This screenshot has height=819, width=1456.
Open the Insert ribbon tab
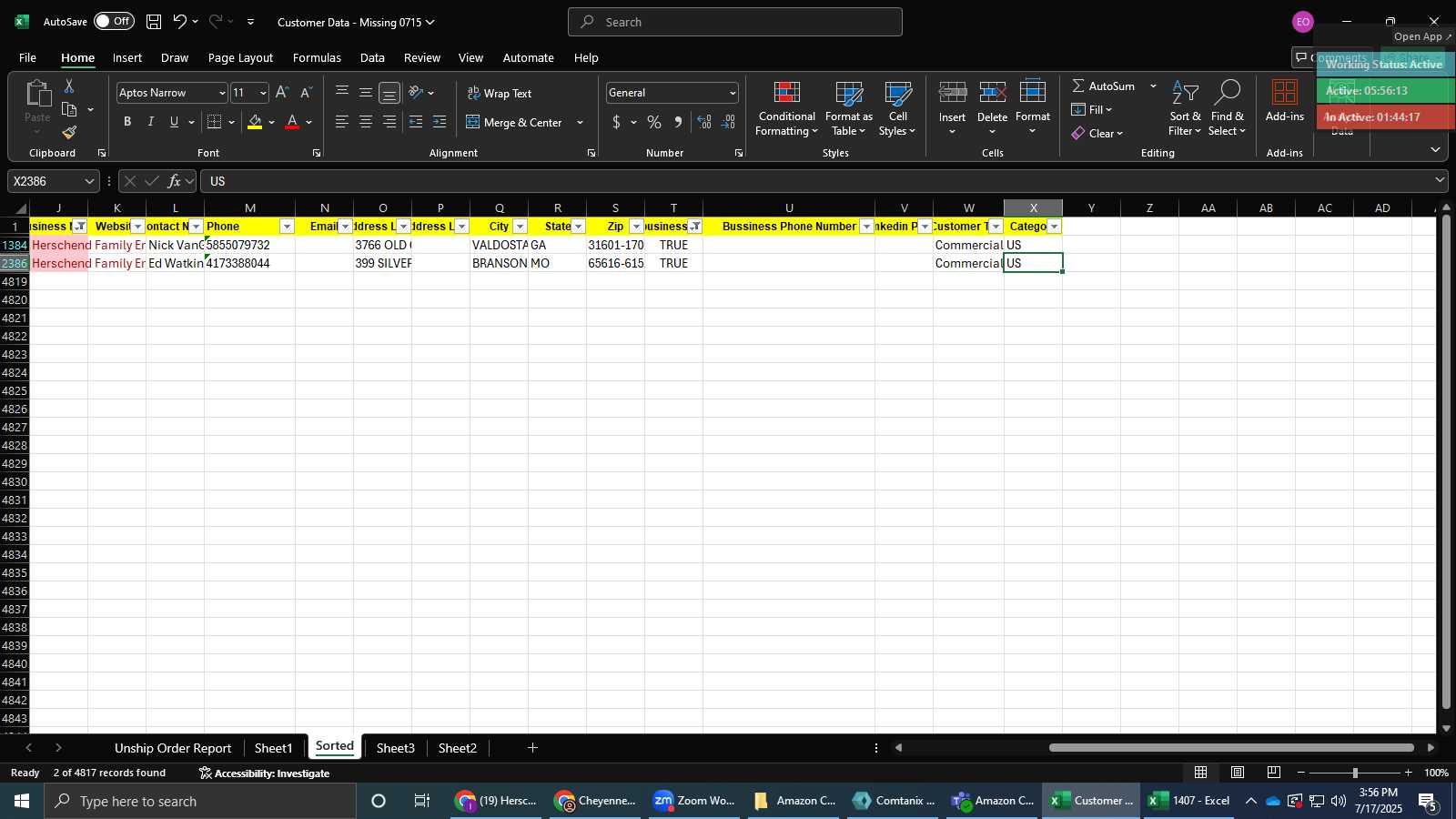127,57
